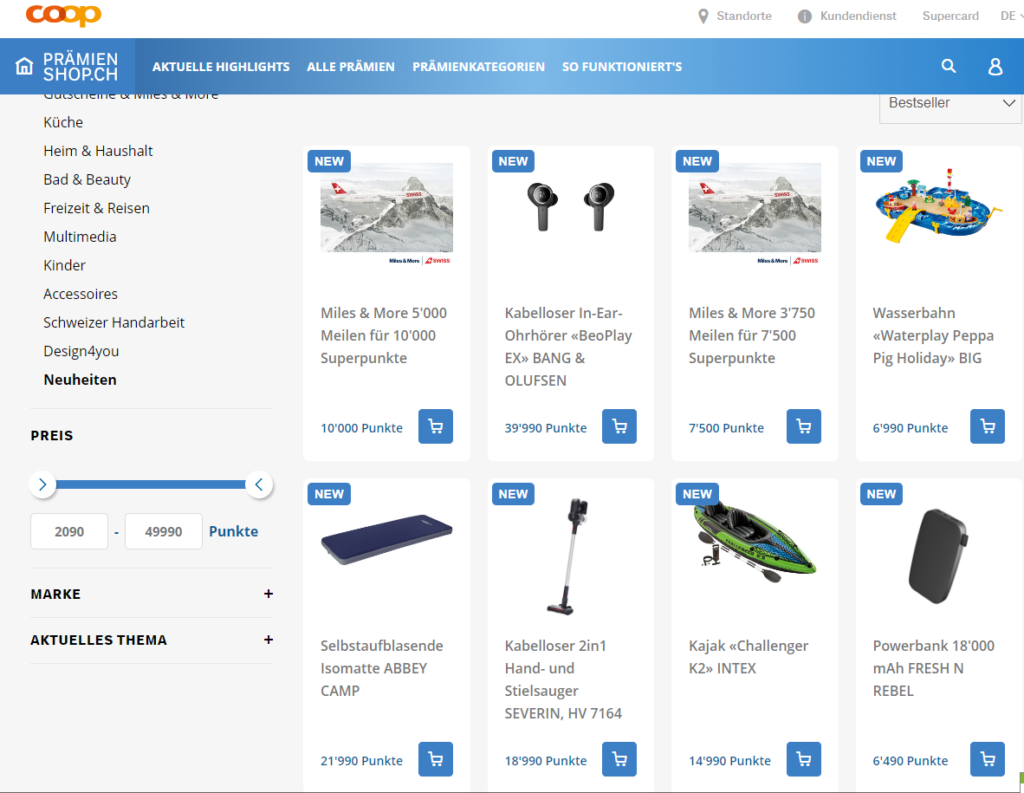Select the Neuheiten category
The image size is (1024, 793).
(x=80, y=380)
